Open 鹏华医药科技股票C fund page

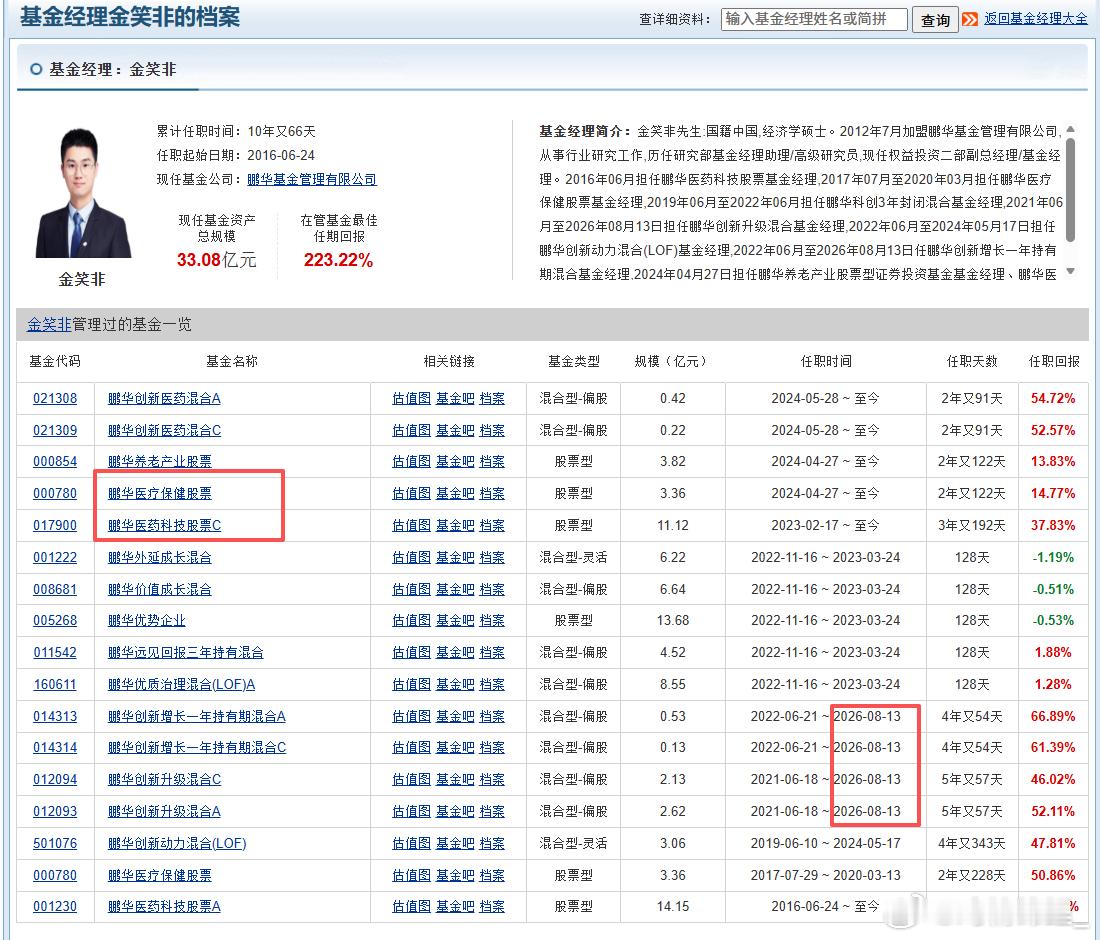tap(164, 525)
